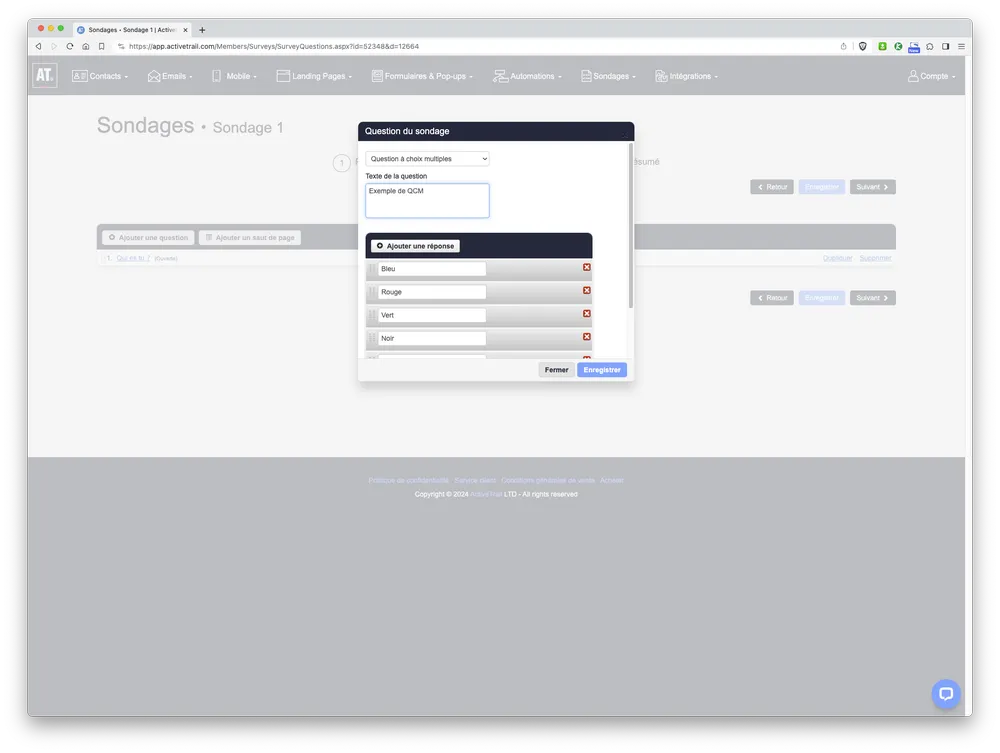1000x753 pixels.
Task: Remove the "Vert" answer via its X icon
Action: (x=586, y=313)
